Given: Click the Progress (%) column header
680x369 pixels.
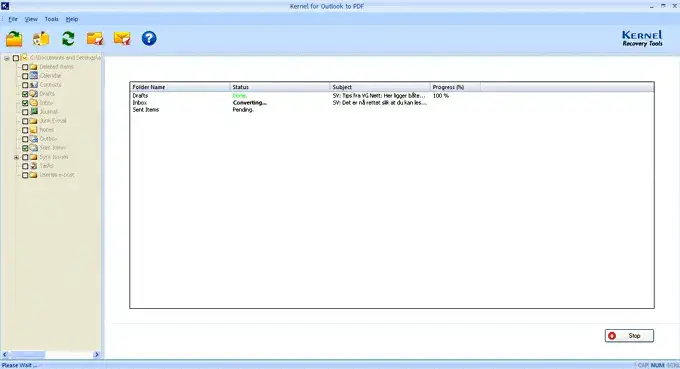Looking at the screenshot, I should click(x=455, y=87).
